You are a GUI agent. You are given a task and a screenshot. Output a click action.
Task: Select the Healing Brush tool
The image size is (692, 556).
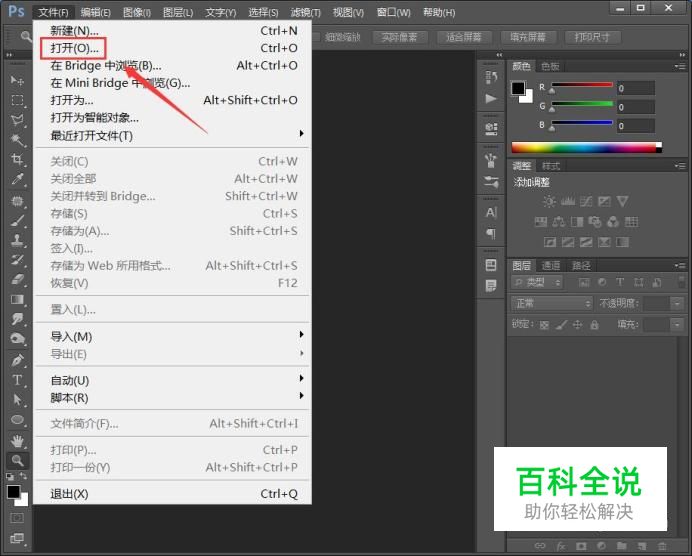click(x=17, y=201)
